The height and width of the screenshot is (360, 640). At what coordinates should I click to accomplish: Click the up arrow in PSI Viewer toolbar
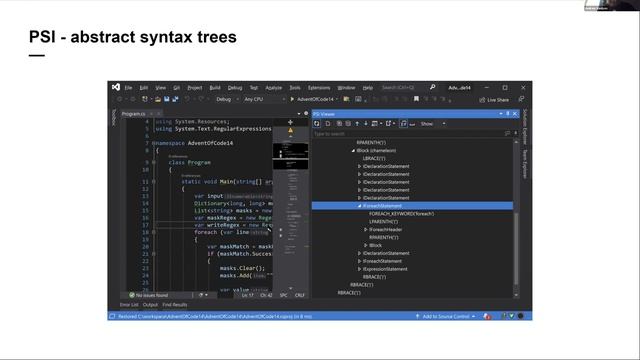click(357, 124)
